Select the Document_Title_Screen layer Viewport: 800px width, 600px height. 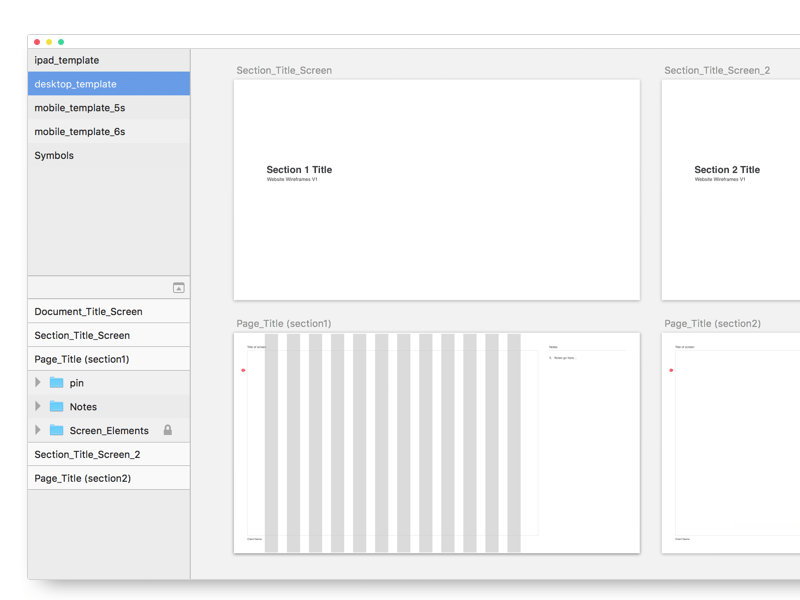coord(87,311)
